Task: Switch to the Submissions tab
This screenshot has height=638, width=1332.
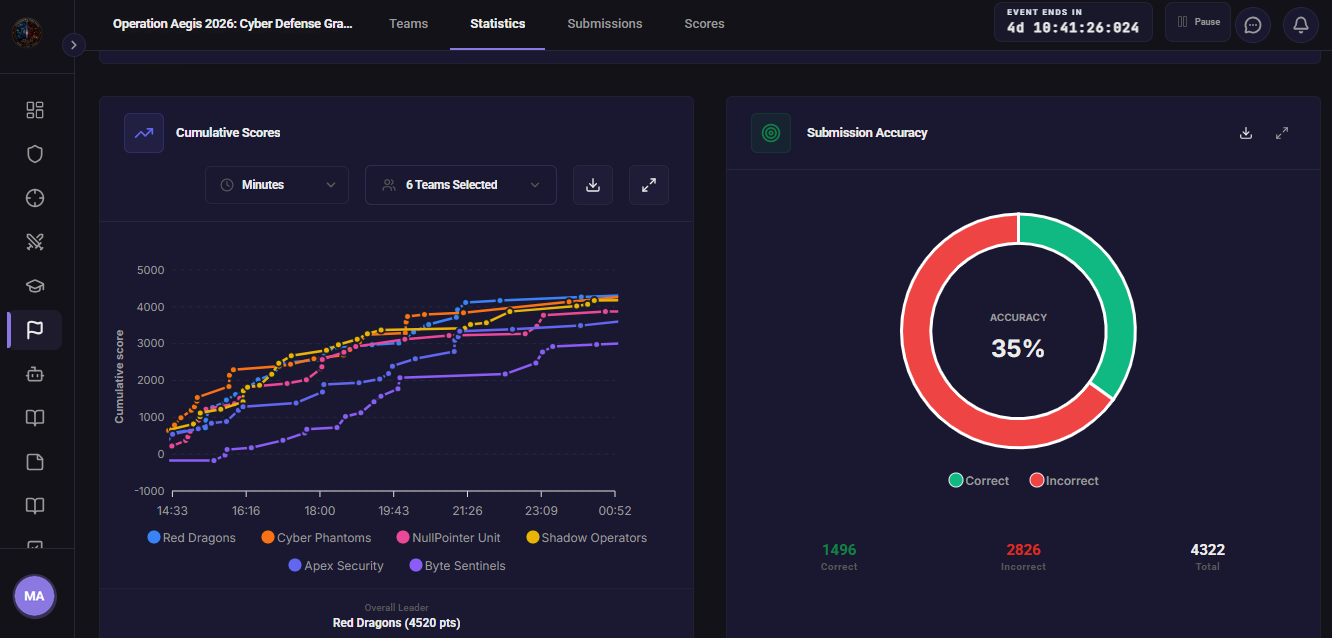Action: [605, 24]
